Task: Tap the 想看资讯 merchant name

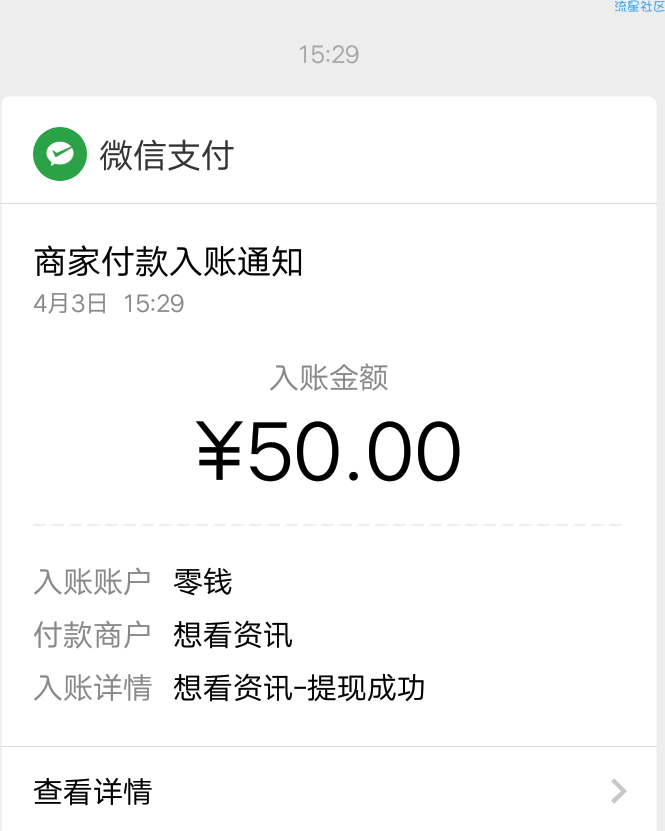Action: pos(233,635)
